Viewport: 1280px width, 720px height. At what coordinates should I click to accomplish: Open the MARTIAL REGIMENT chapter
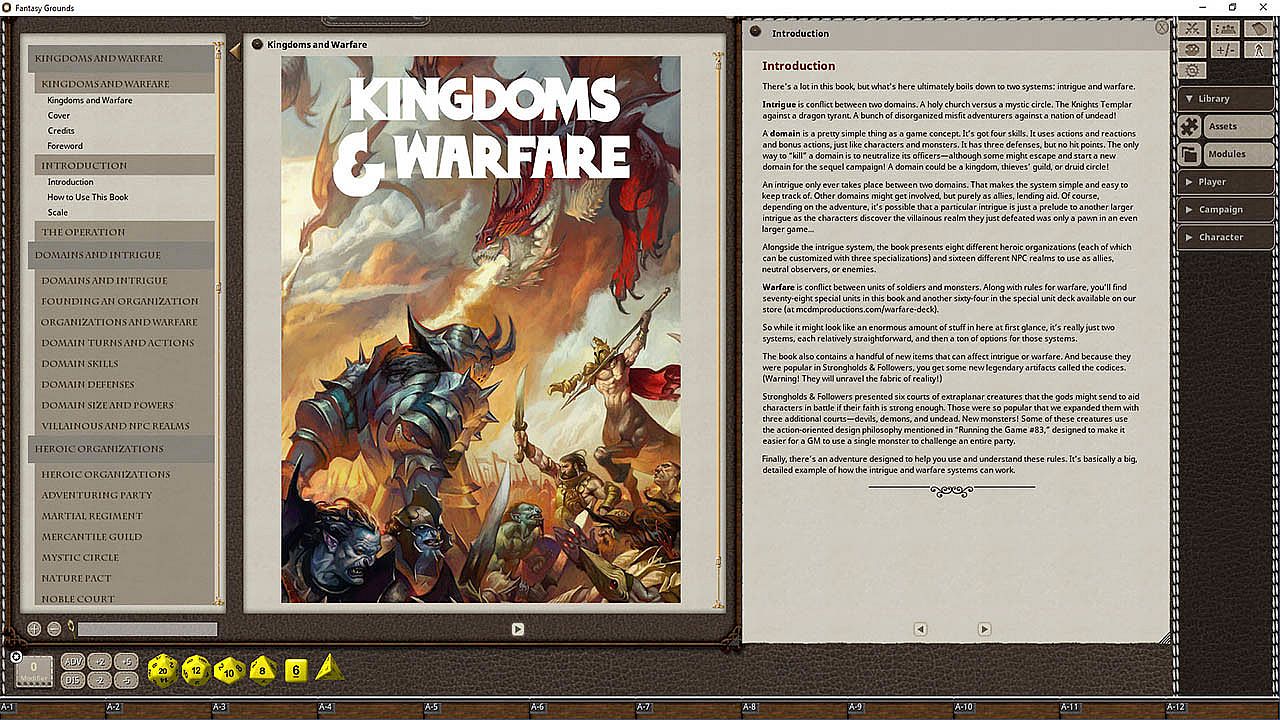[x=91, y=516]
